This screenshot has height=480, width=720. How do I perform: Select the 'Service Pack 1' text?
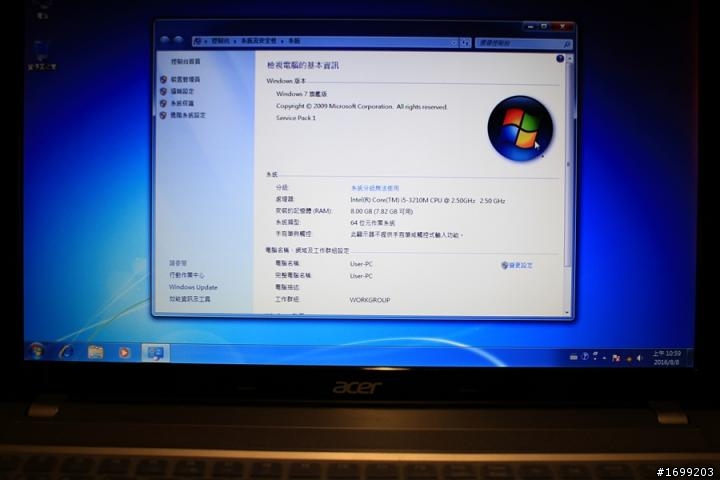pos(296,118)
